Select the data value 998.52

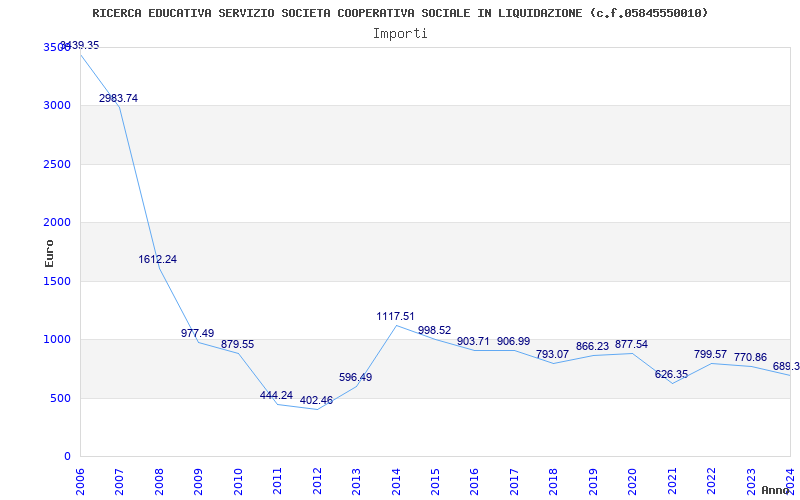tap(435, 330)
